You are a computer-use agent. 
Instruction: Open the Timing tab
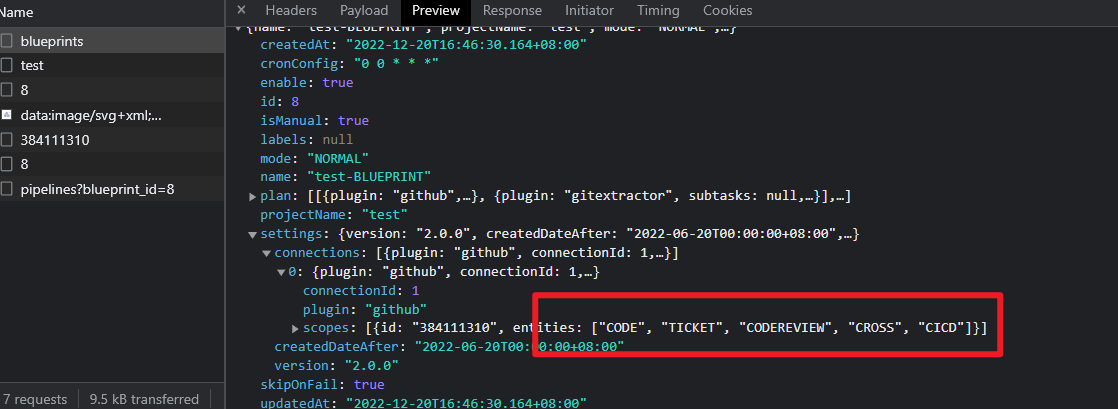pyautogui.click(x=658, y=10)
